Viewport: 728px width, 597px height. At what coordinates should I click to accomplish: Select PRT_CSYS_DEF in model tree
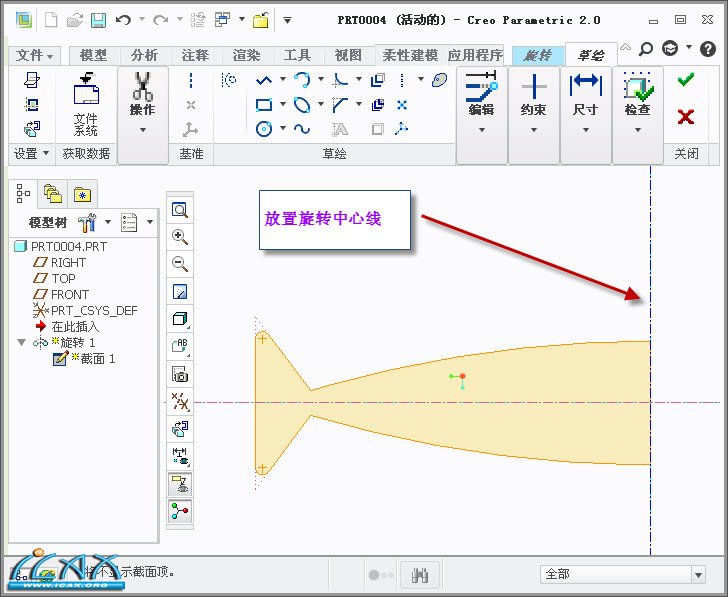coord(86,310)
